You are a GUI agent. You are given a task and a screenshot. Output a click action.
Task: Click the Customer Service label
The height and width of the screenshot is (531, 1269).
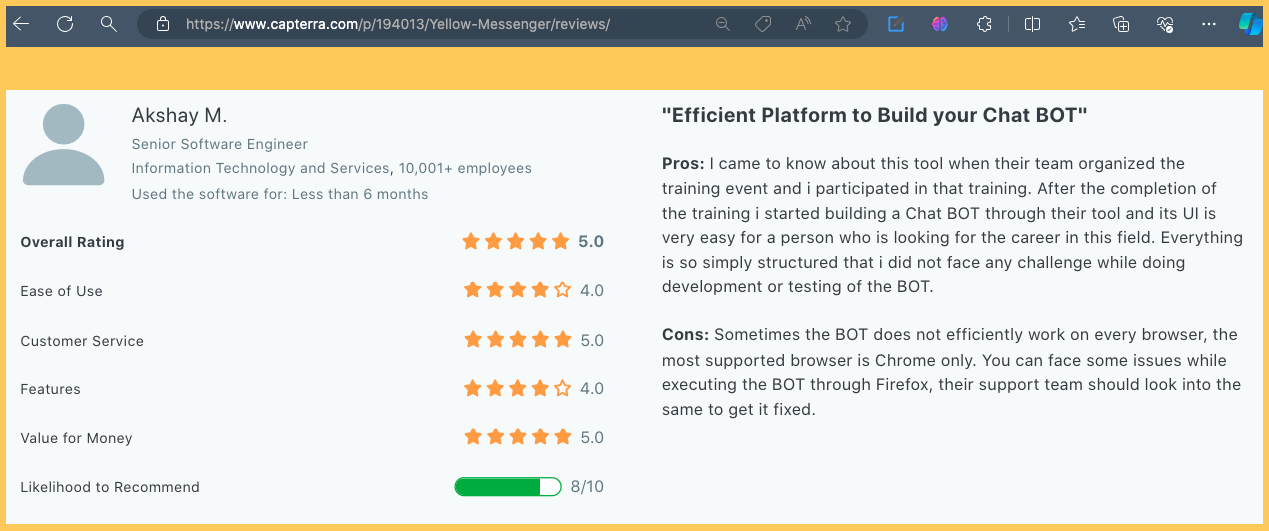82,341
